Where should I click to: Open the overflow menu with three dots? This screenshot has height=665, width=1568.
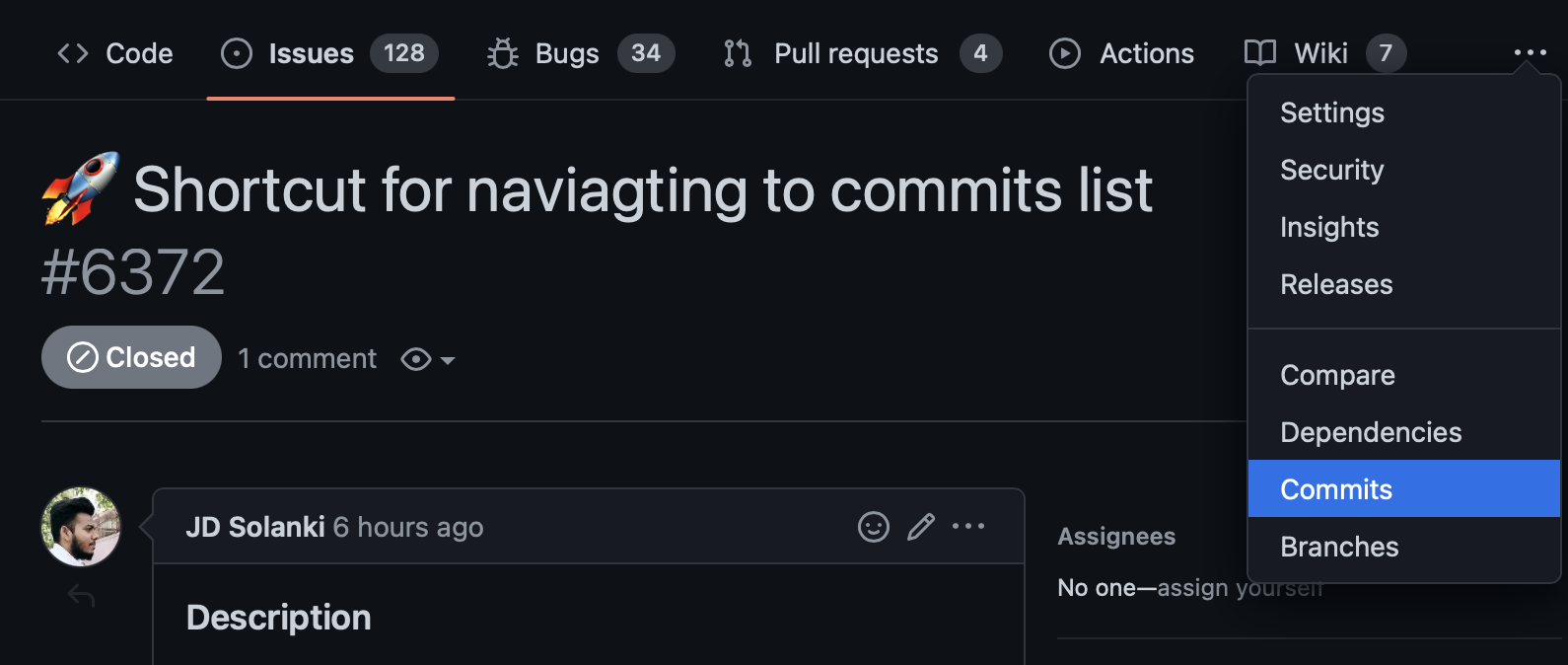1530,53
